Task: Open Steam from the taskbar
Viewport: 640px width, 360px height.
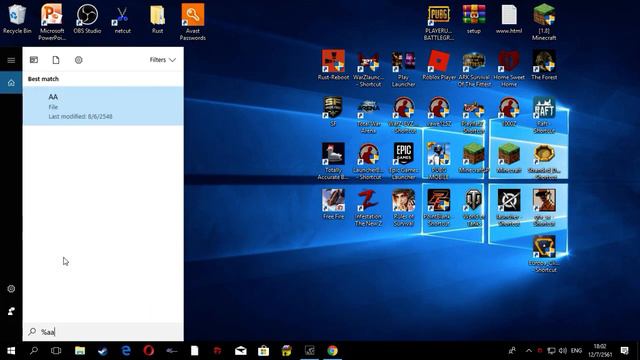Action: (x=102, y=351)
